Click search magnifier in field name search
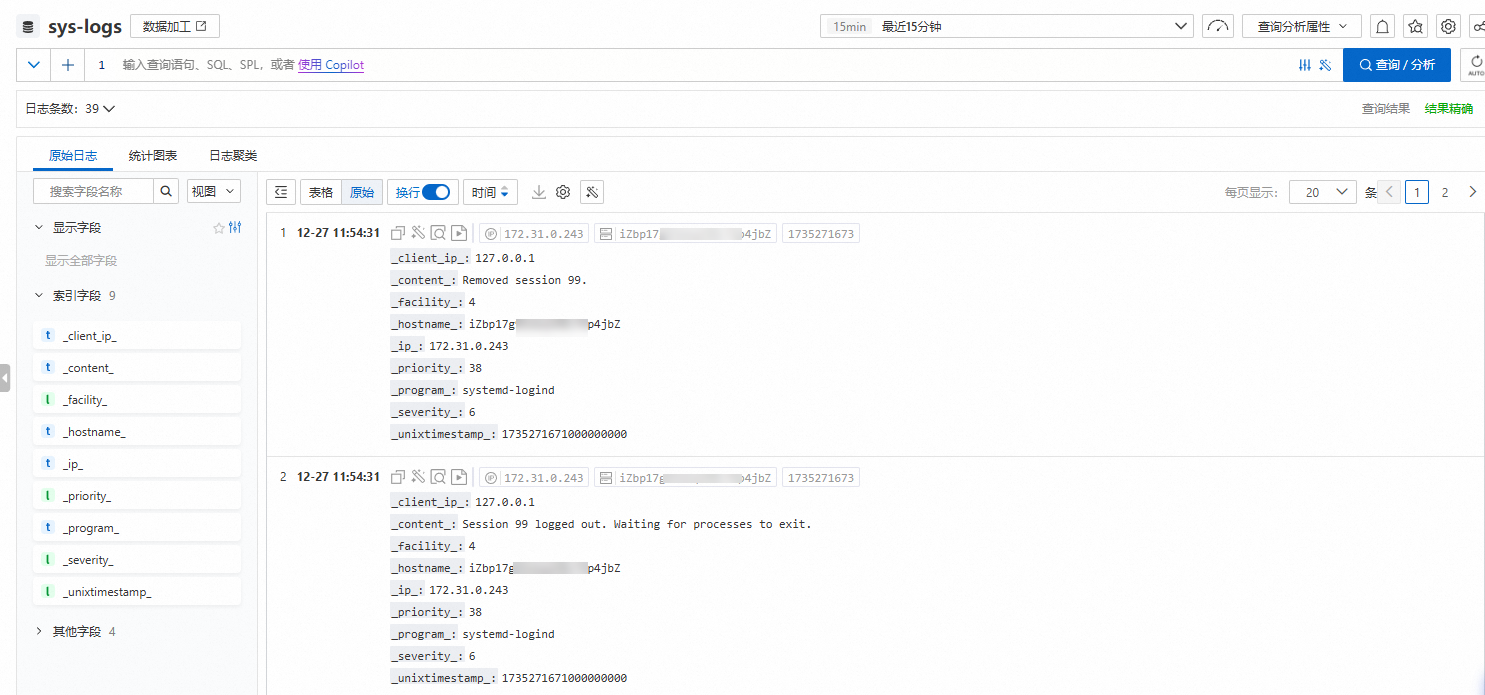The height and width of the screenshot is (695, 1485). tap(166, 191)
